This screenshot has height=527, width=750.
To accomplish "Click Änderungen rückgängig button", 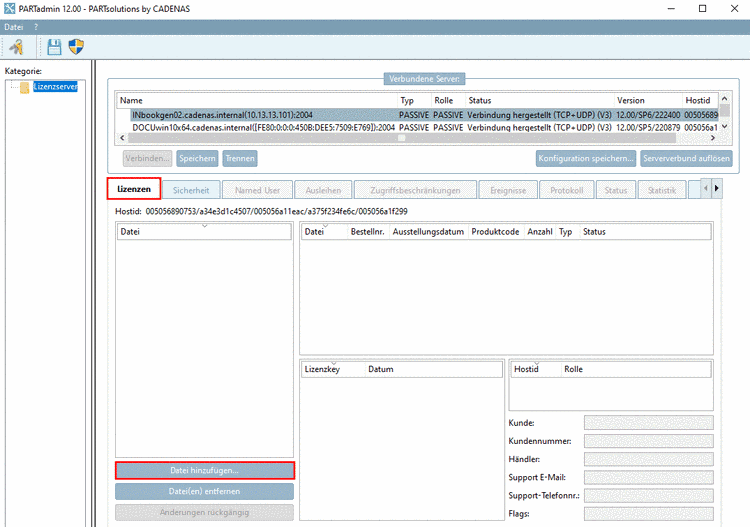I will point(205,513).
